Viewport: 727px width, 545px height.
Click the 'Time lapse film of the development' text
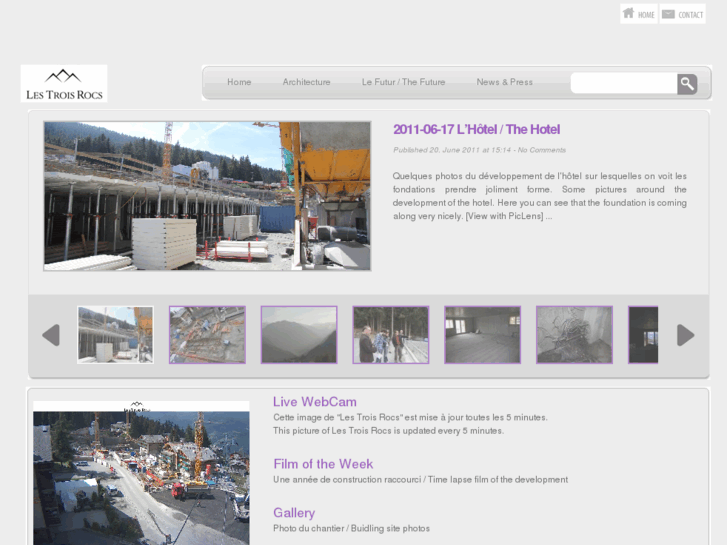(x=498, y=480)
